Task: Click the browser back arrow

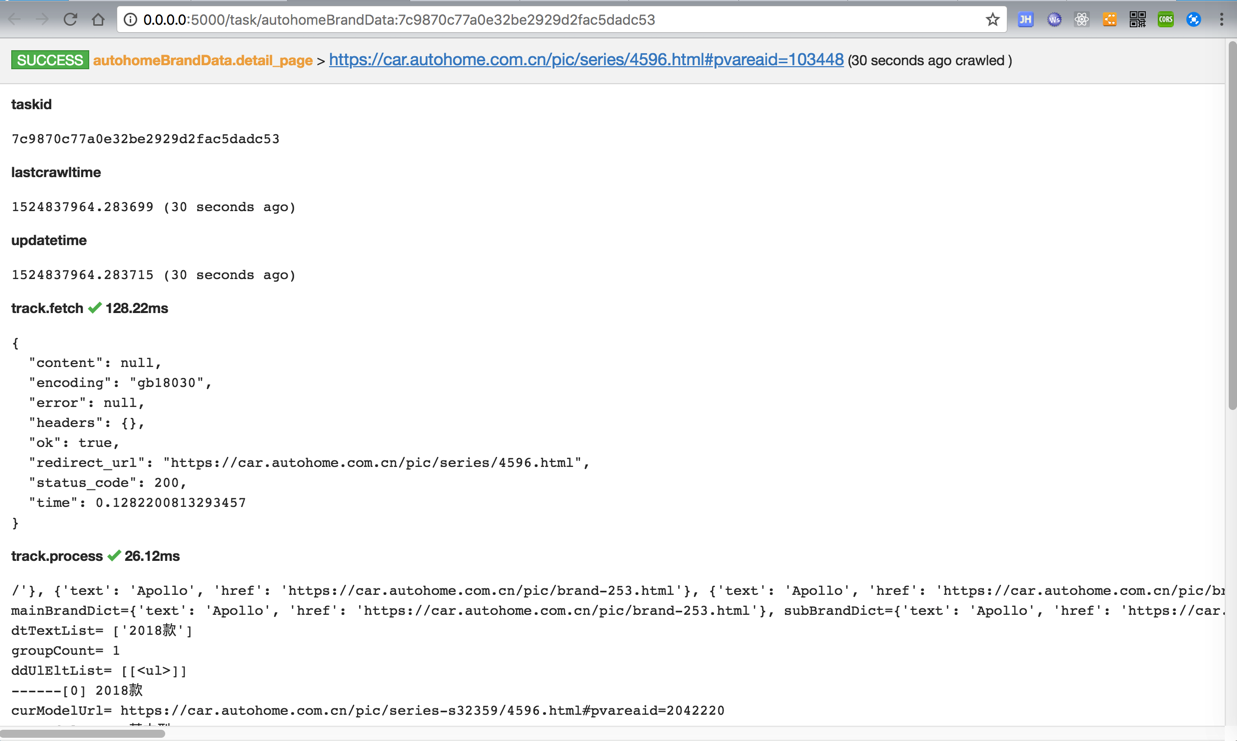Action: pos(15,19)
